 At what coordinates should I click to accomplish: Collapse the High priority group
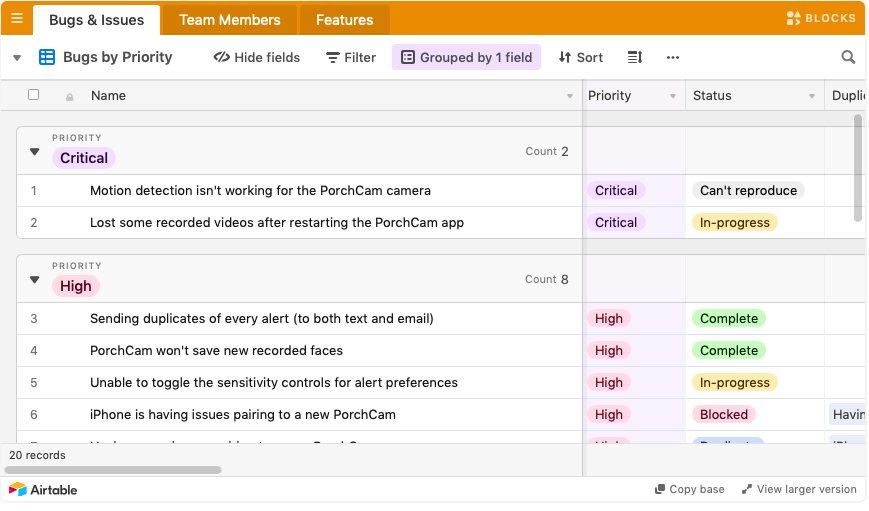click(34, 280)
